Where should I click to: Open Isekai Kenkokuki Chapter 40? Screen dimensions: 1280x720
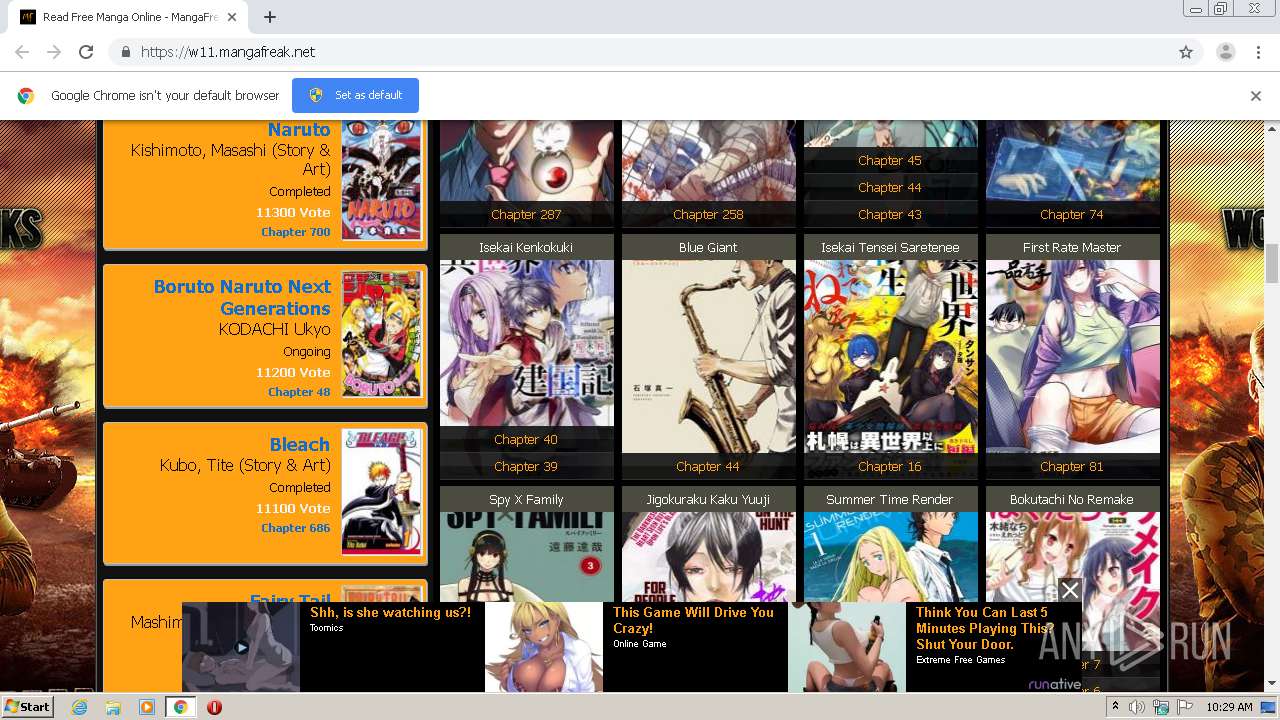(526, 439)
